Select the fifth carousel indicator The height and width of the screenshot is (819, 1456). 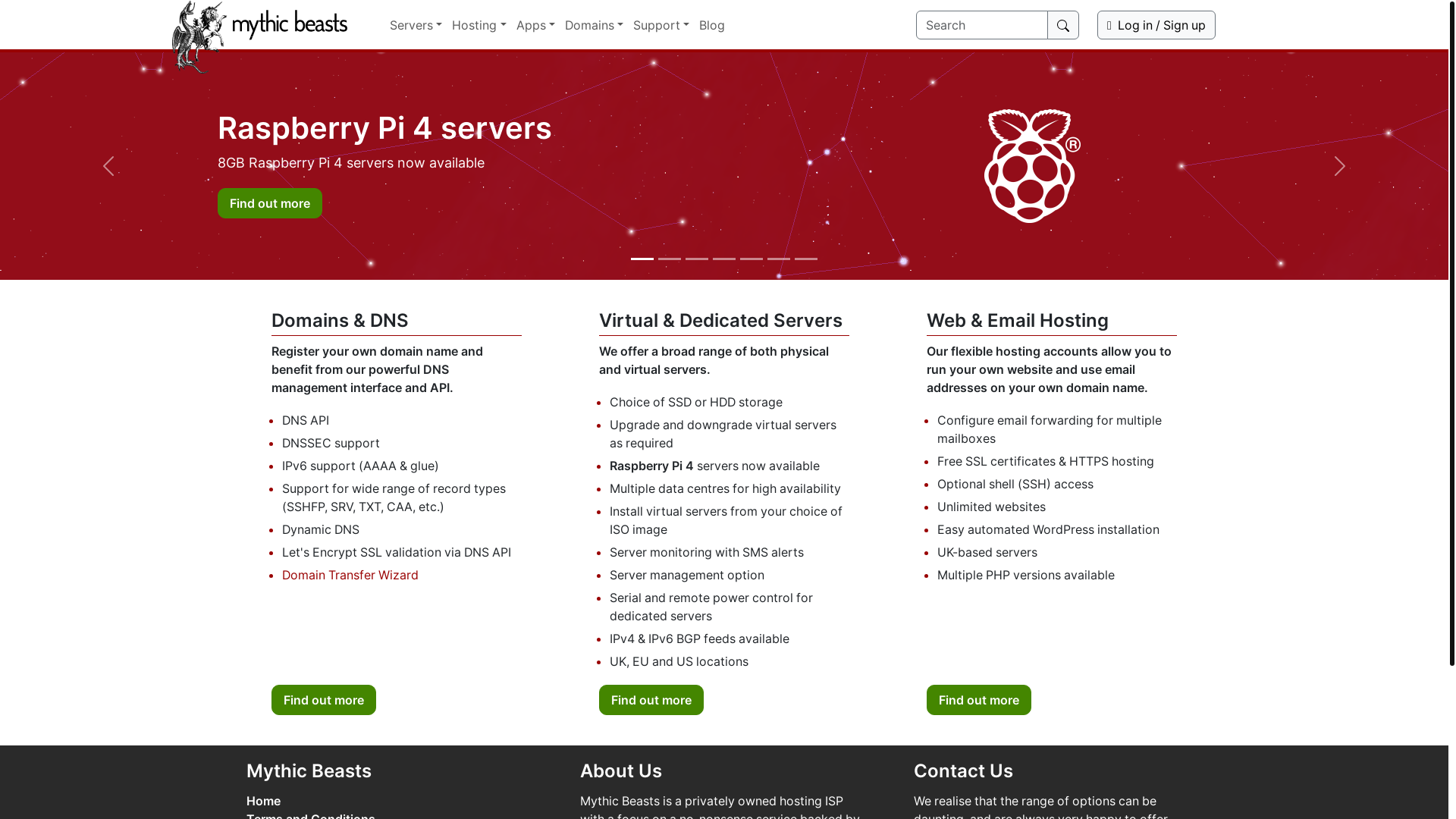click(x=752, y=259)
